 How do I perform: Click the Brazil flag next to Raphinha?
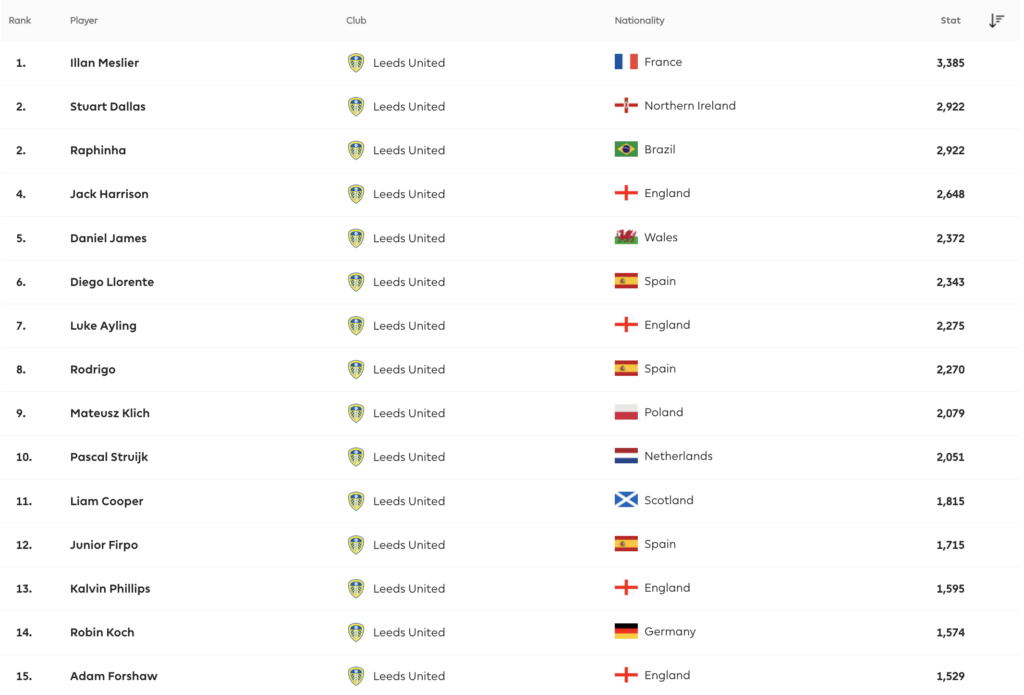click(626, 150)
